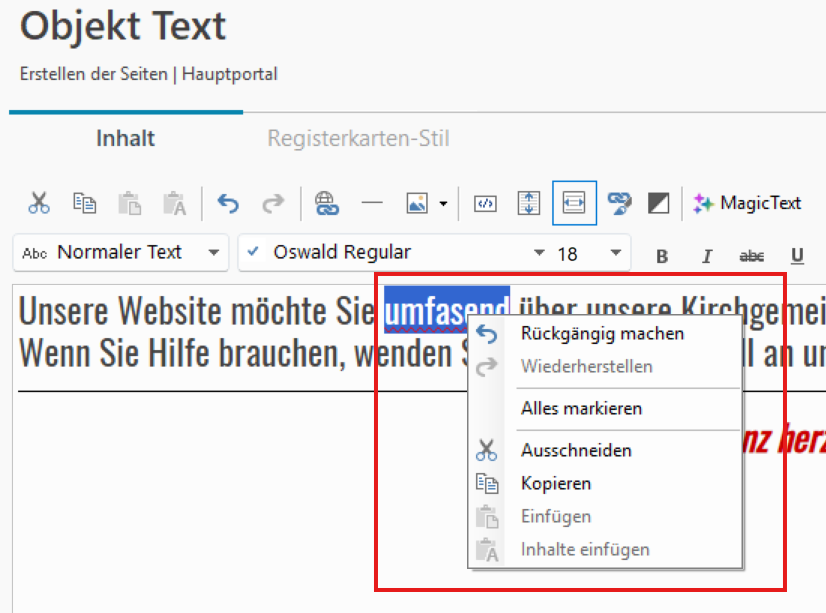The image size is (826, 613).
Task: Expand the font size 18 dropdown
Action: pyautogui.click(x=615, y=253)
